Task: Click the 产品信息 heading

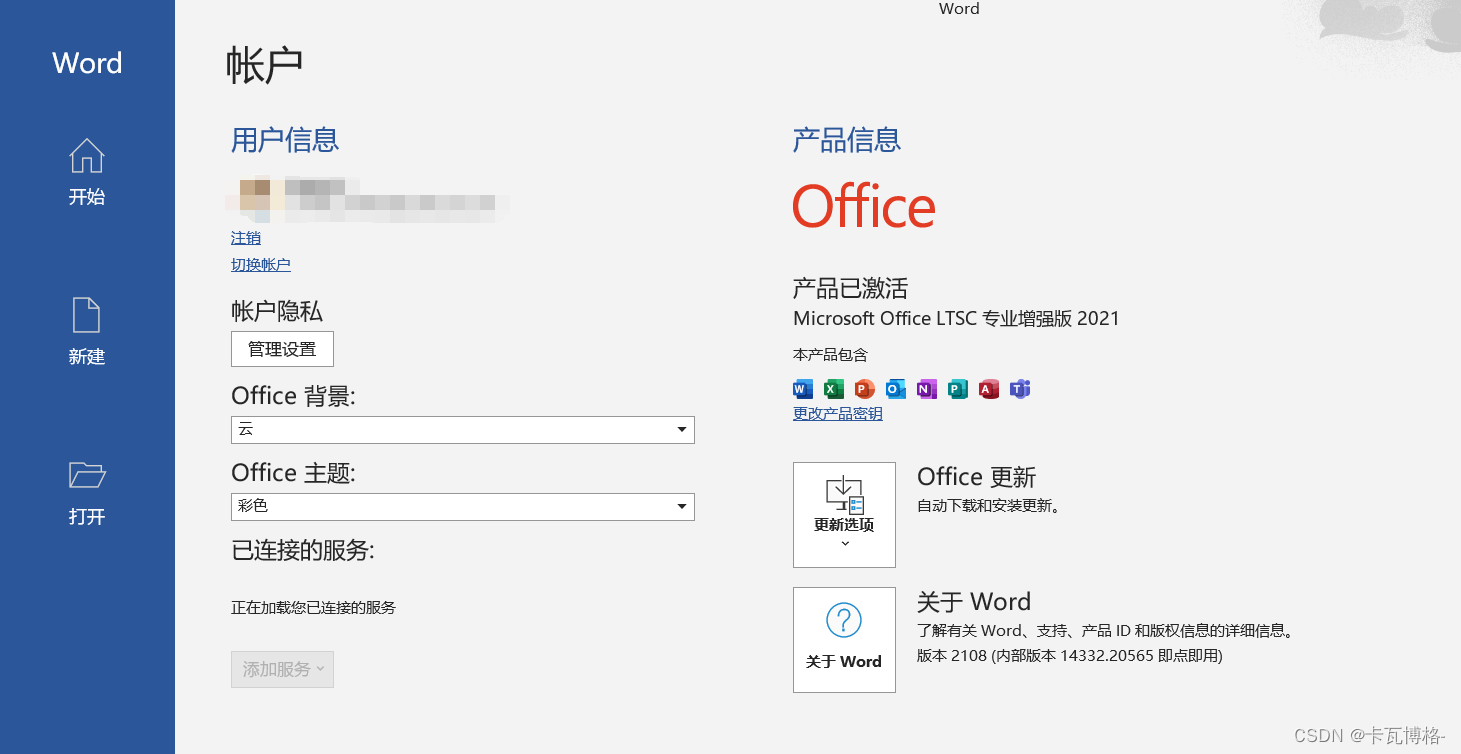Action: pos(847,140)
